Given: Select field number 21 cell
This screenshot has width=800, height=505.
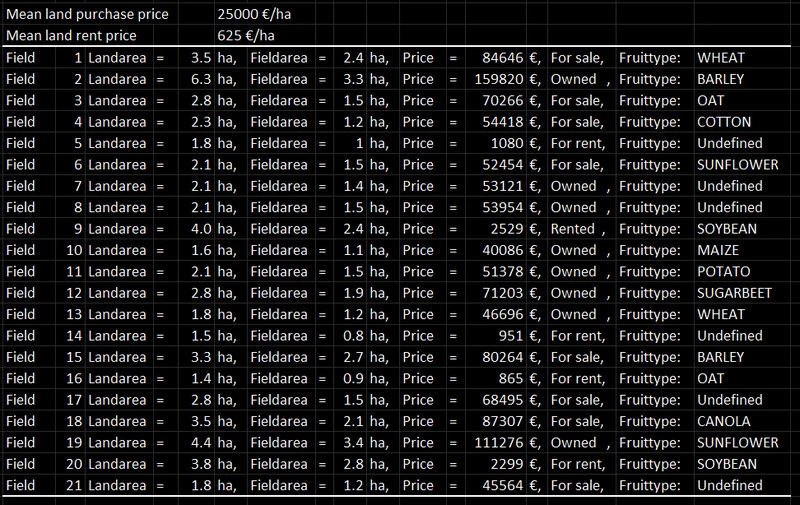Looking at the screenshot, I should [x=70, y=485].
